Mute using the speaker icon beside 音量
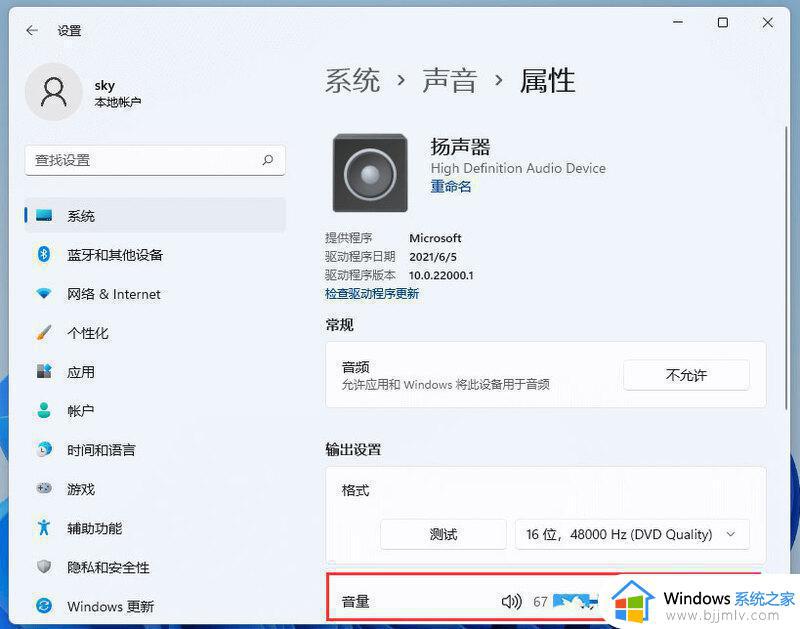The width and height of the screenshot is (800, 629). (x=511, y=602)
